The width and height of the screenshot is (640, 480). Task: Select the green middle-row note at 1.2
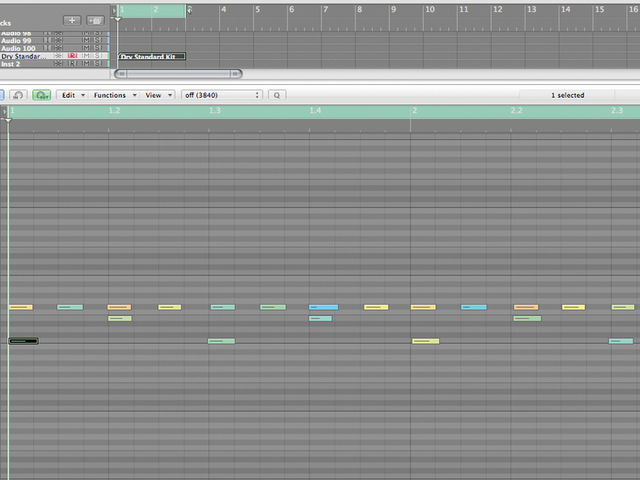(x=120, y=318)
